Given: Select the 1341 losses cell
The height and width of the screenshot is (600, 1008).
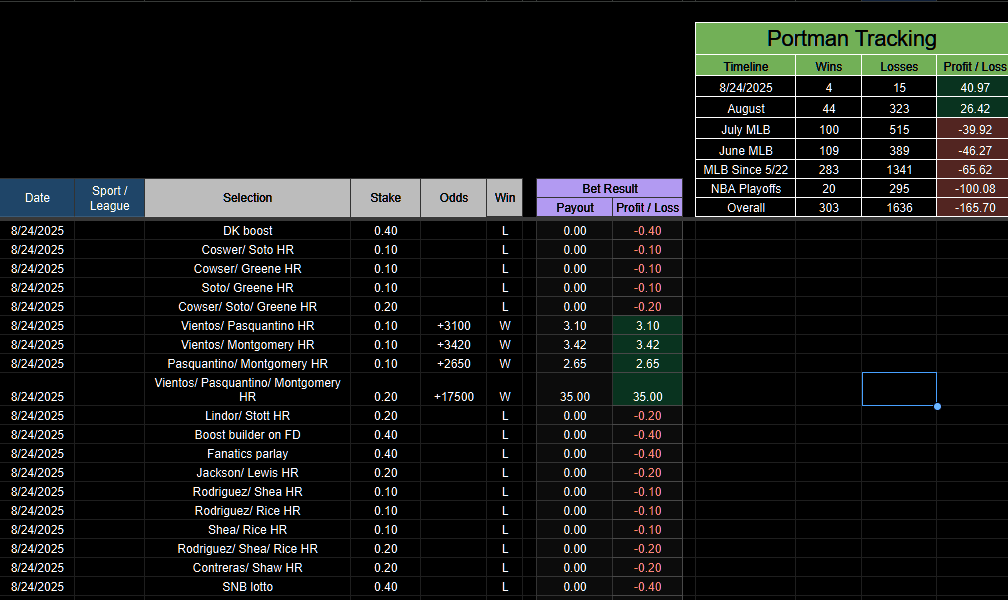Looking at the screenshot, I should [899, 170].
